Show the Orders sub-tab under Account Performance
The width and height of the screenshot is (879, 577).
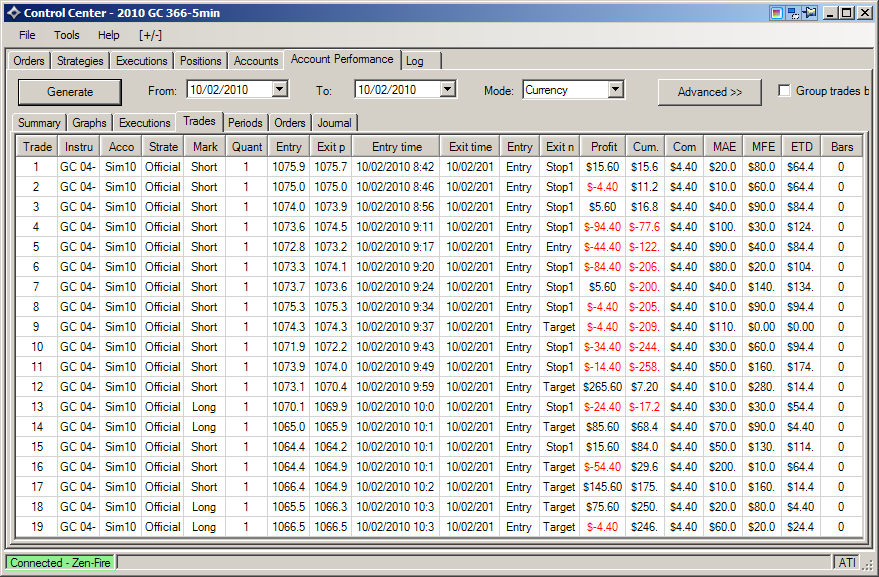(290, 122)
